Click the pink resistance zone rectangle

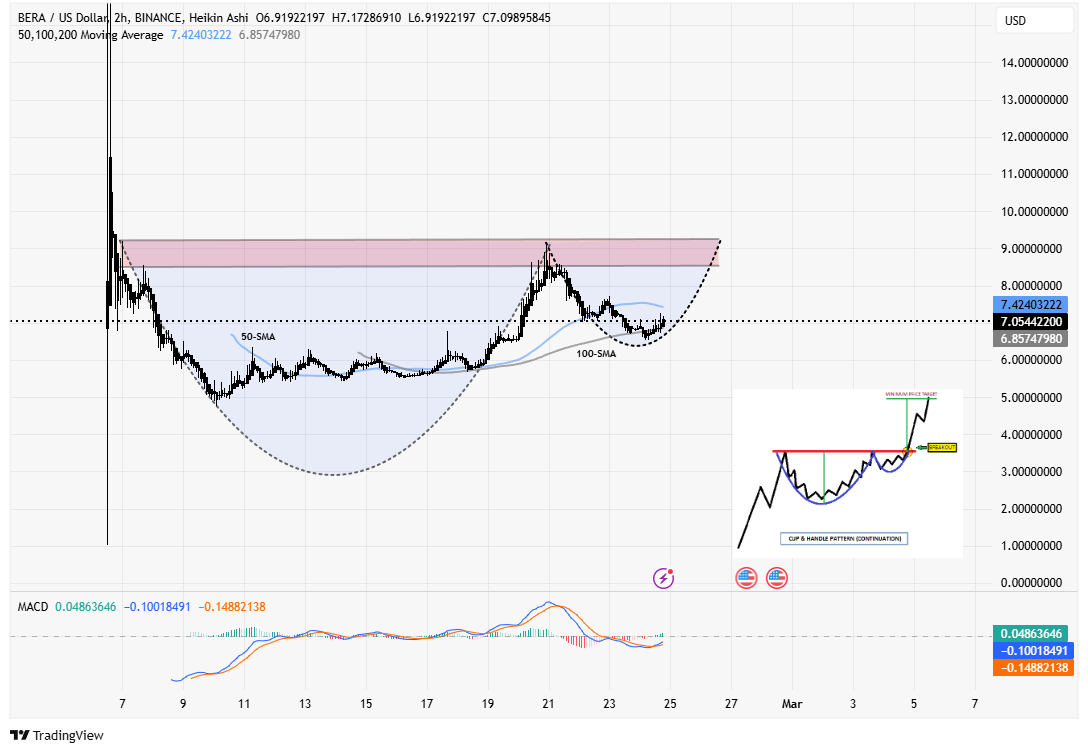coord(420,253)
